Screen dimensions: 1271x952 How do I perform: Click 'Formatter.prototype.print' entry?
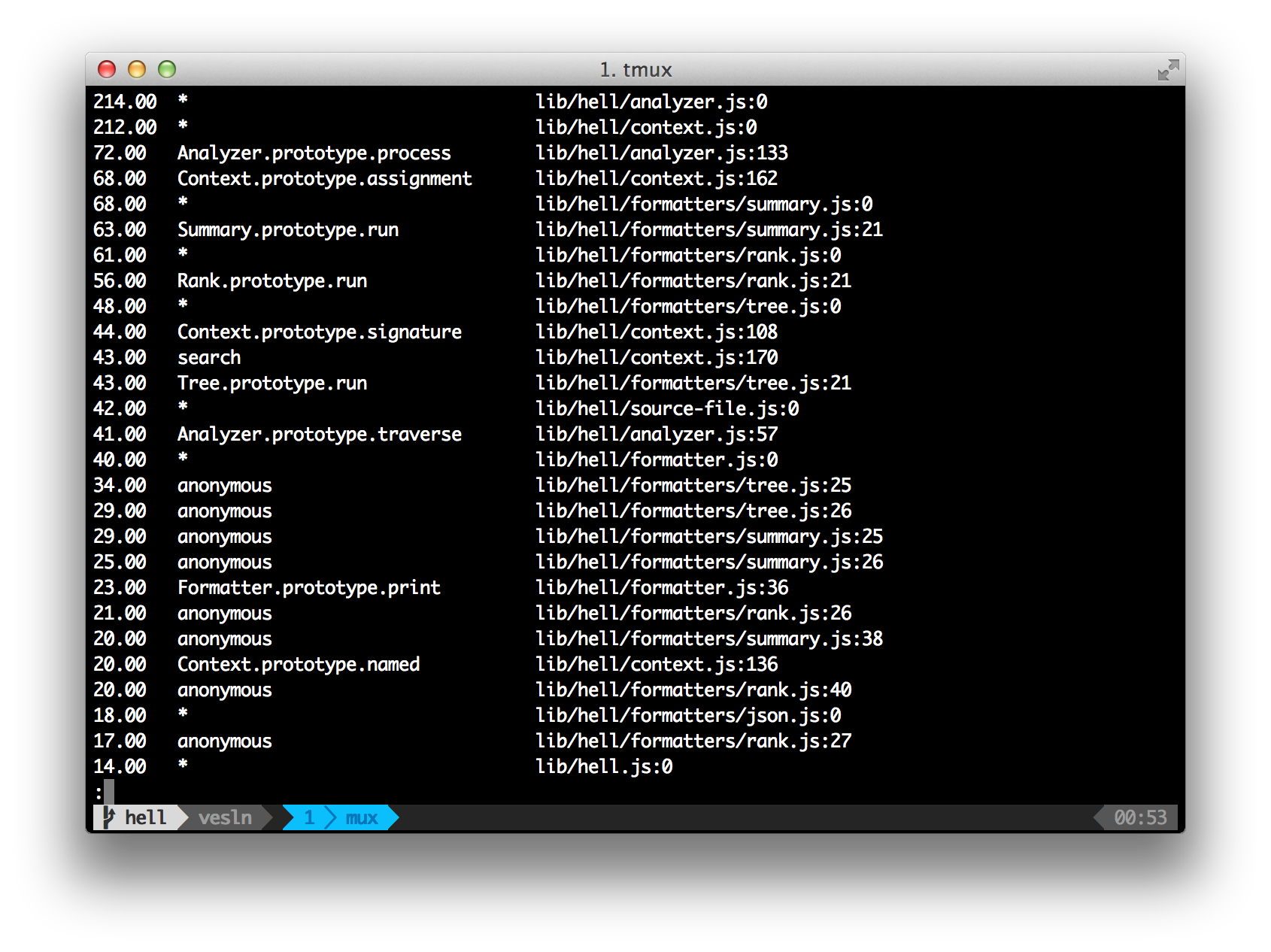[309, 587]
